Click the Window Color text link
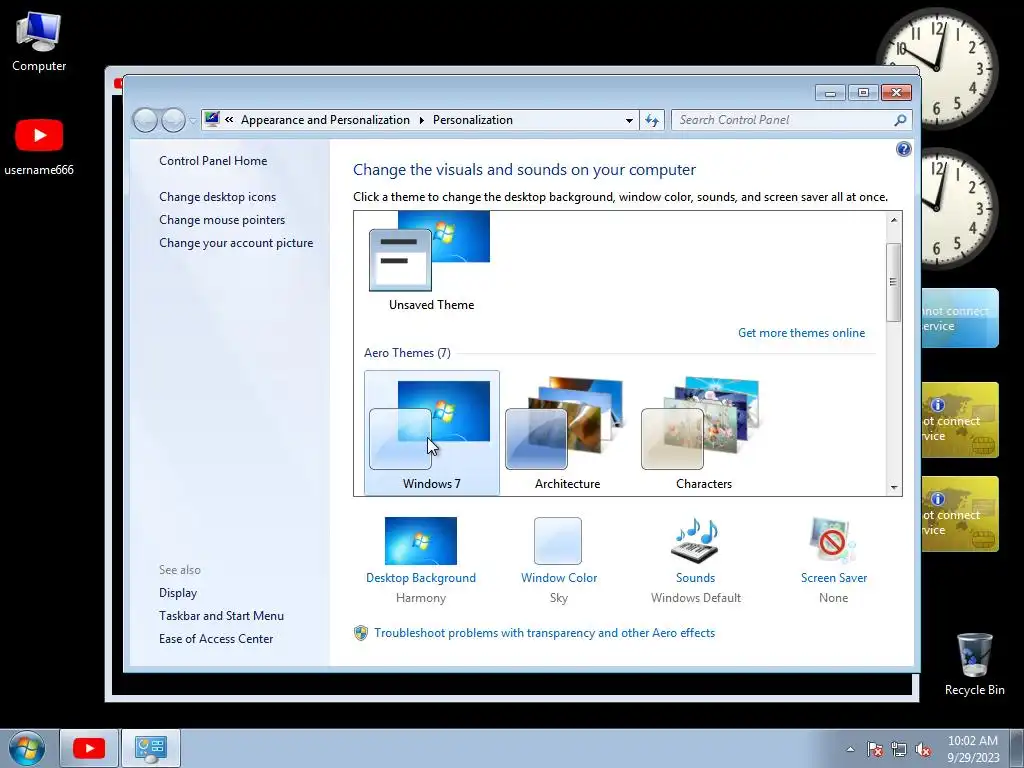This screenshot has height=768, width=1024. click(559, 578)
